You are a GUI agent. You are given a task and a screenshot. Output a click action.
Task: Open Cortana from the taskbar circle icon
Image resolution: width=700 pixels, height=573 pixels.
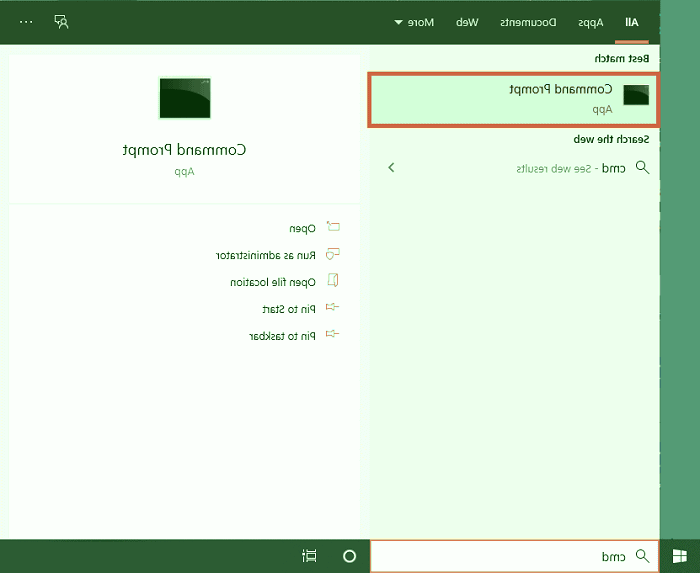(350, 556)
